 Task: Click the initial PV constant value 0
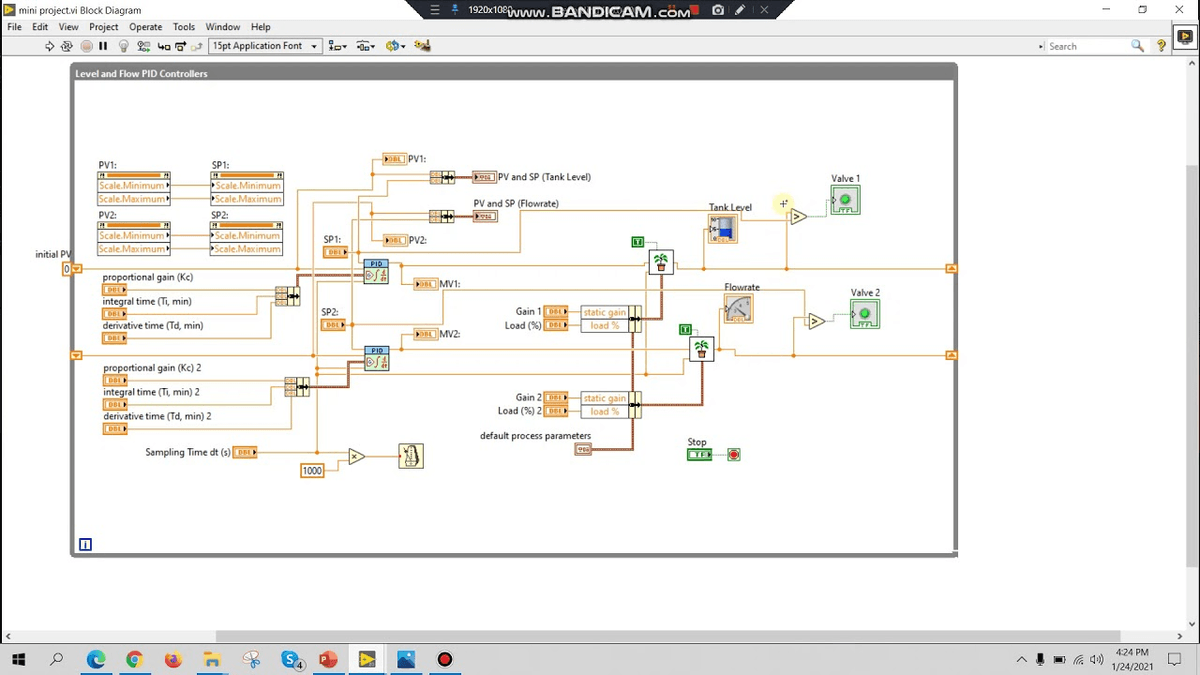click(67, 269)
